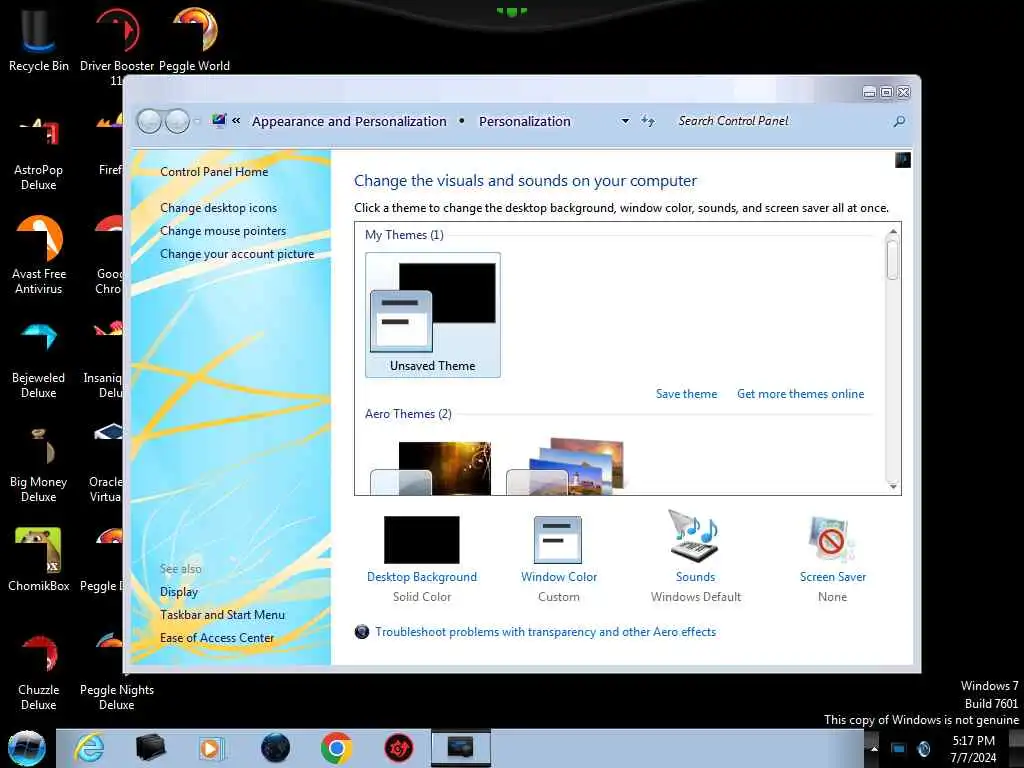This screenshot has width=1024, height=768.
Task: Open the dark globe browser taskbar icon
Action: tap(275, 748)
